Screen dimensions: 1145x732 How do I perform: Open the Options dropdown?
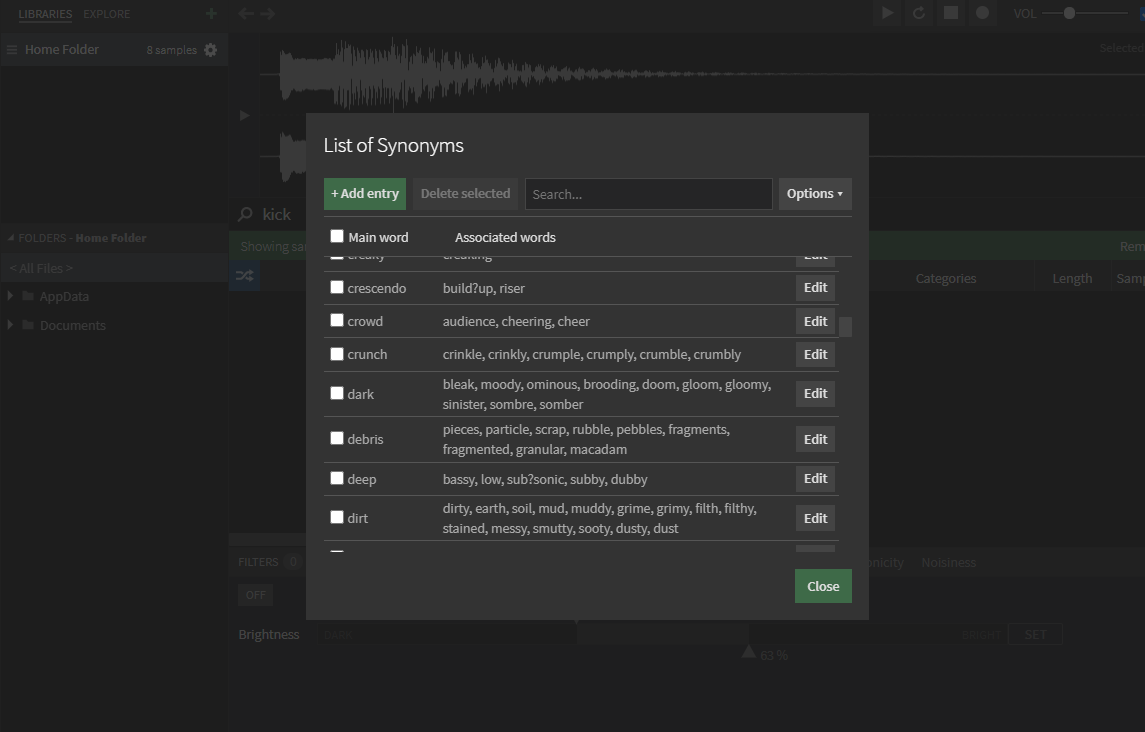815,194
